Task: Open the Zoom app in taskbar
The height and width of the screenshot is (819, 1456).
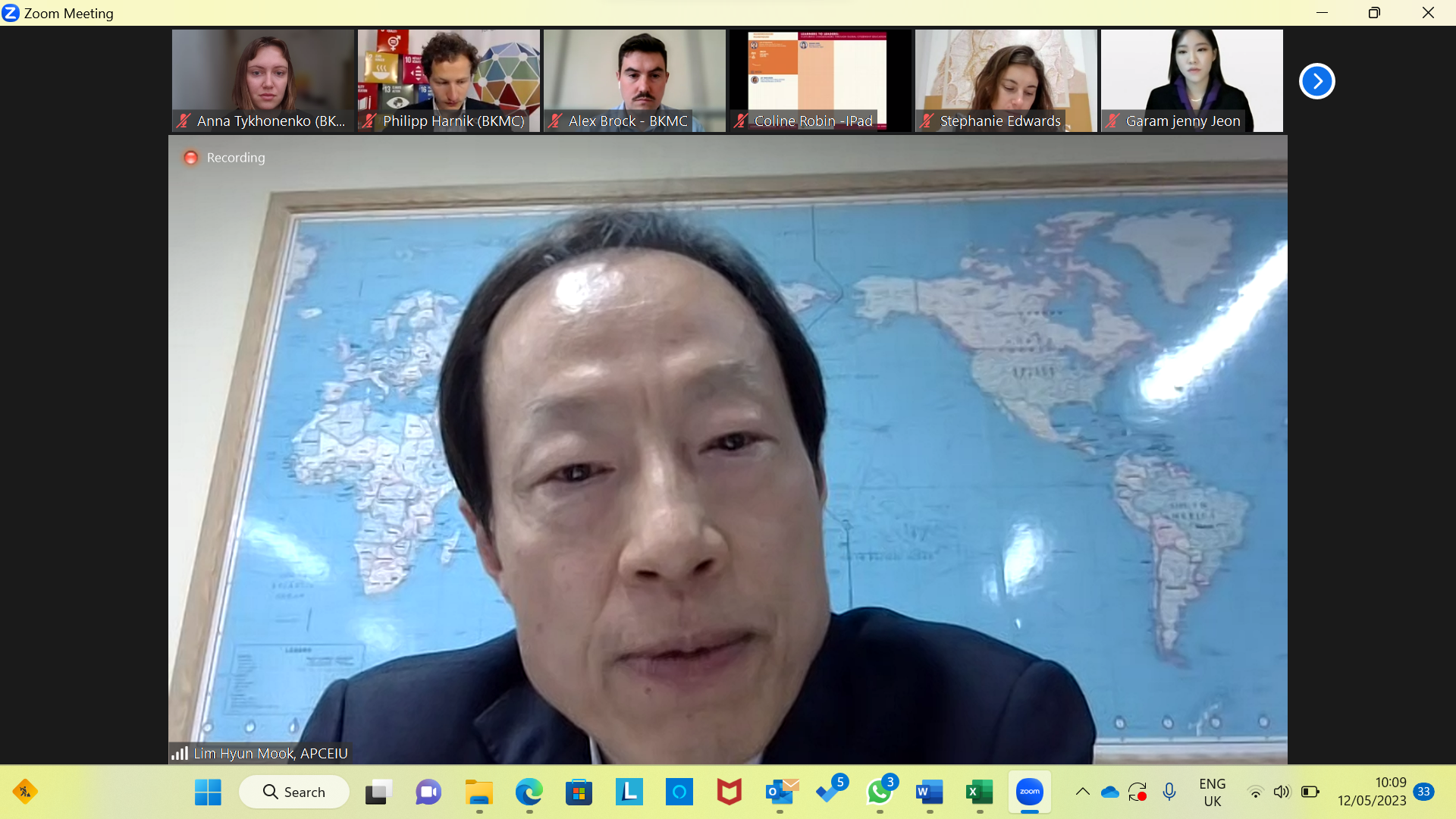Action: [x=1029, y=792]
